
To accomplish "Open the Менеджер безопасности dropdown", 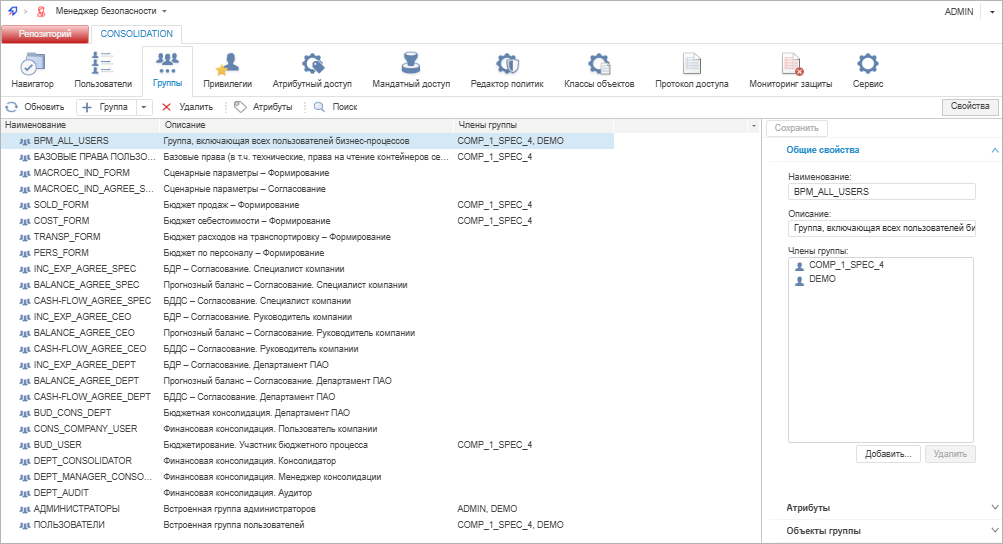I will pyautogui.click(x=164, y=12).
